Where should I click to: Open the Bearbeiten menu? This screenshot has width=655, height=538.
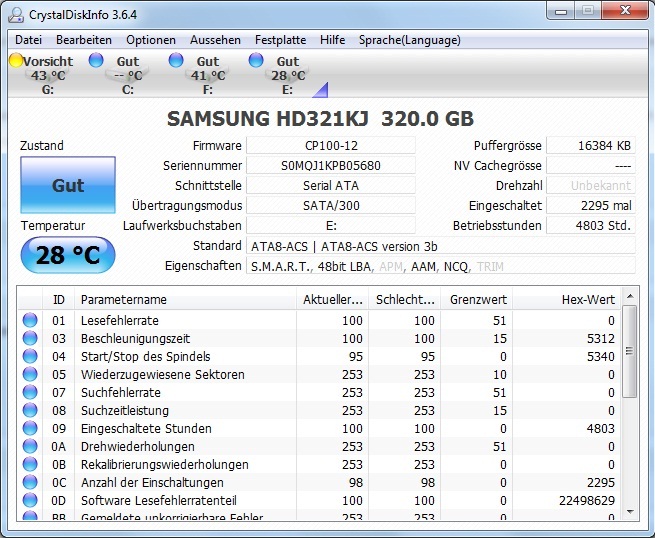click(84, 40)
